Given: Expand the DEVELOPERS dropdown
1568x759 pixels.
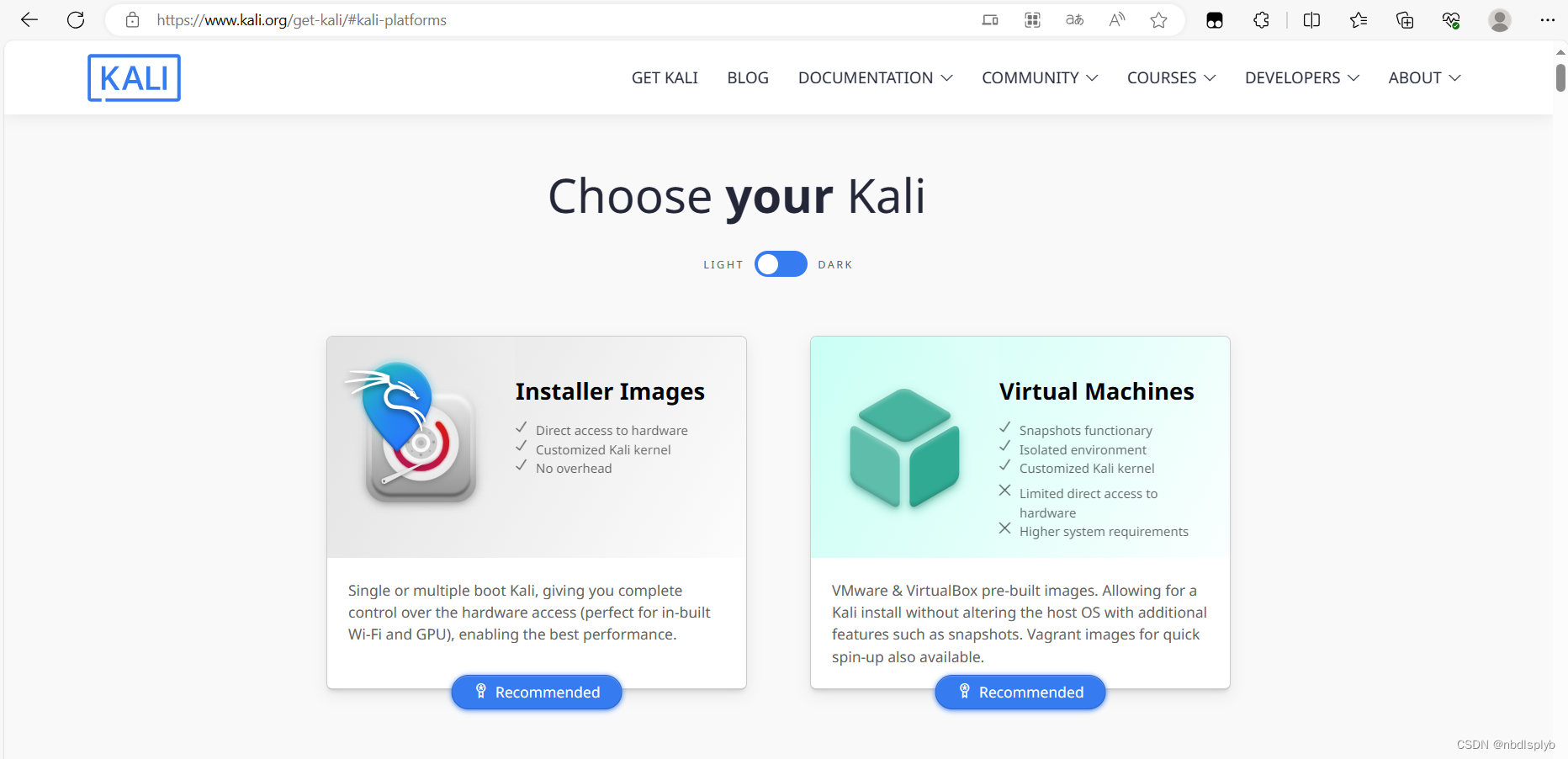Looking at the screenshot, I should point(1302,77).
